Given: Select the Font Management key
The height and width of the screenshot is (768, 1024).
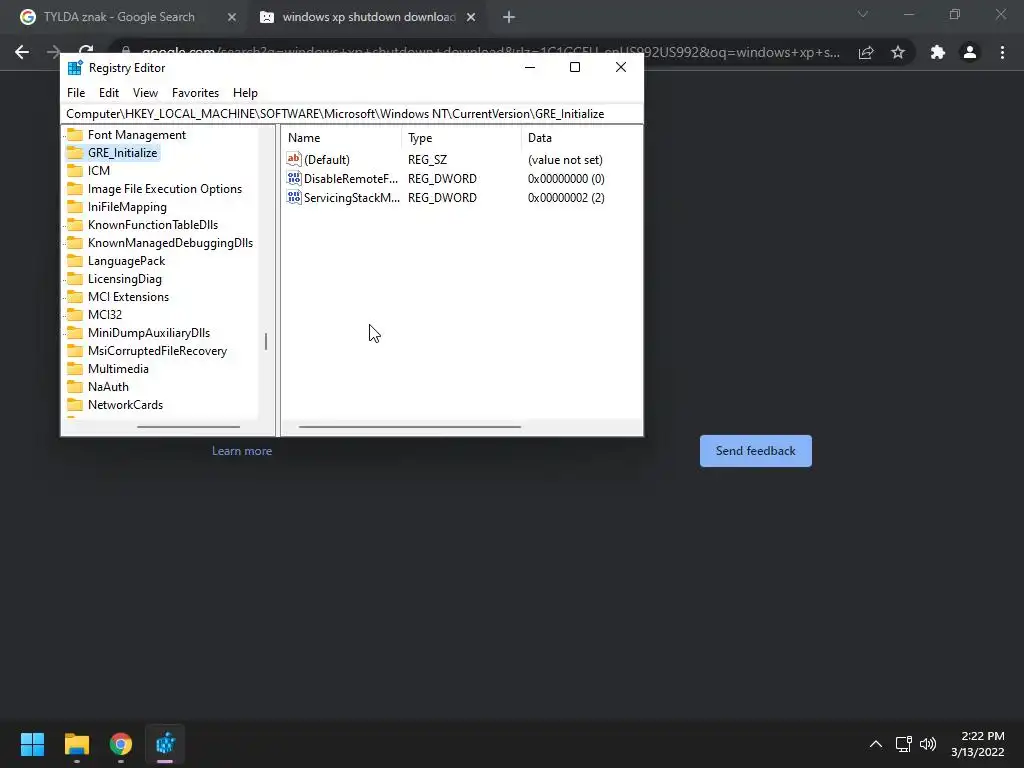Looking at the screenshot, I should (136, 135).
